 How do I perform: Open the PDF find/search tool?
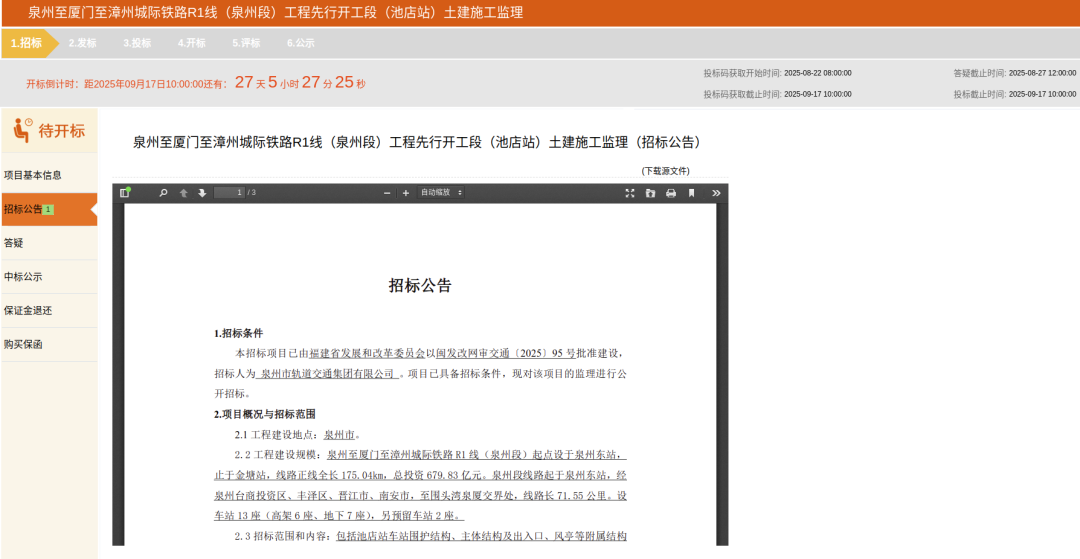[x=163, y=193]
